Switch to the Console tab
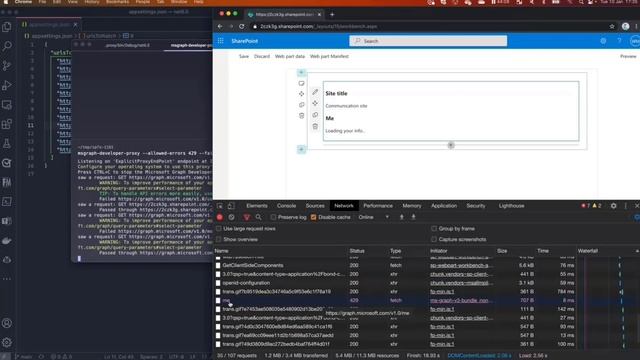 pyautogui.click(x=287, y=206)
